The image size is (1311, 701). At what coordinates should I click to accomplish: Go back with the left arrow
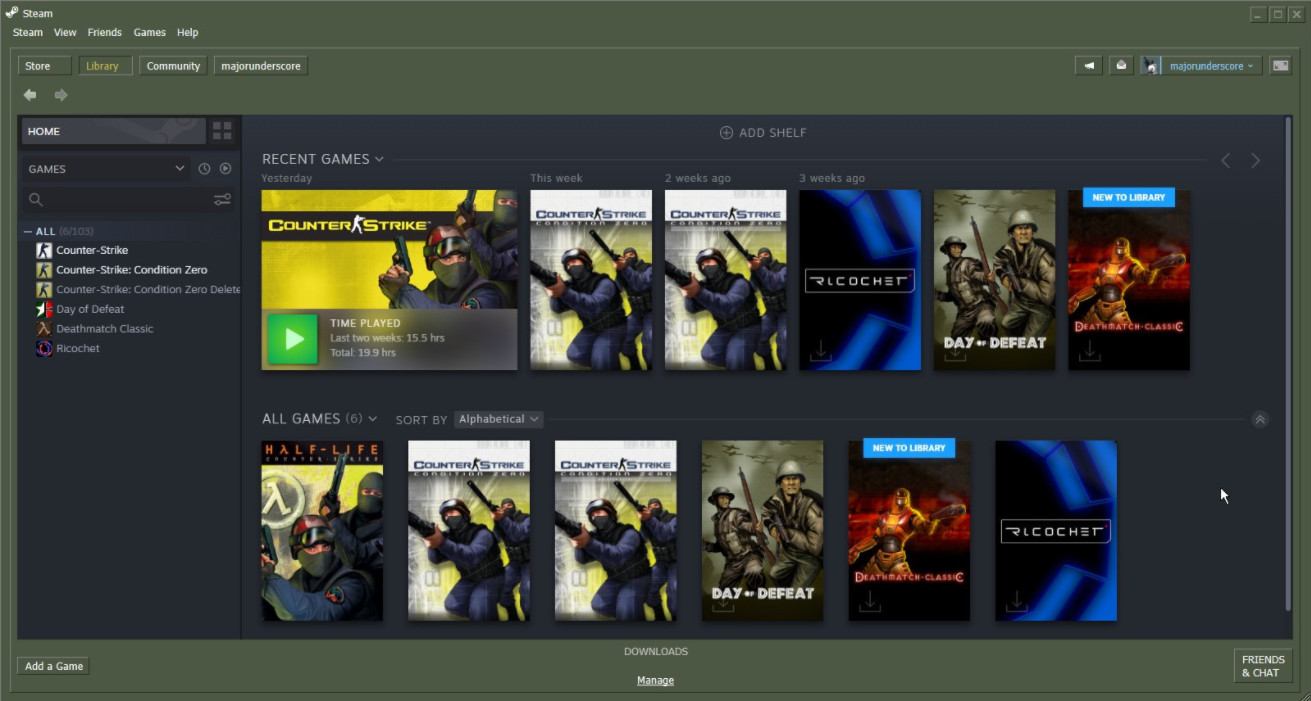(x=30, y=95)
